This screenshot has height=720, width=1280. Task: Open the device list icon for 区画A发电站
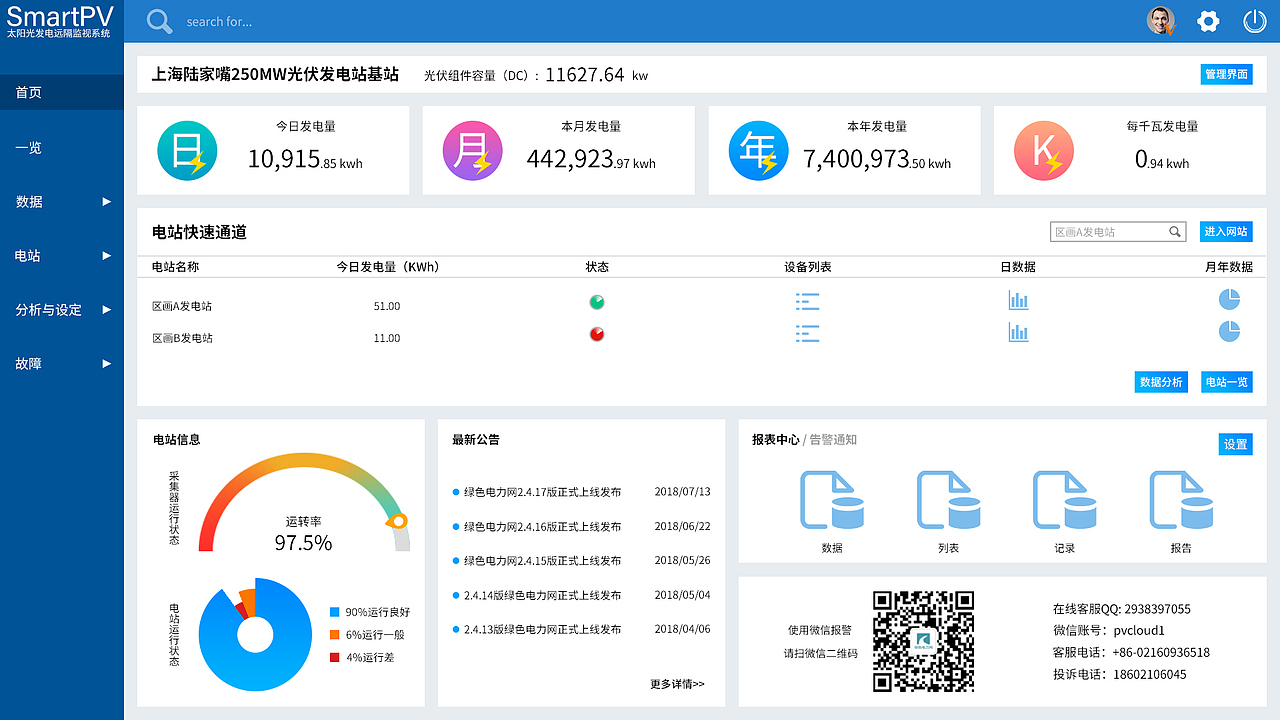coord(807,299)
